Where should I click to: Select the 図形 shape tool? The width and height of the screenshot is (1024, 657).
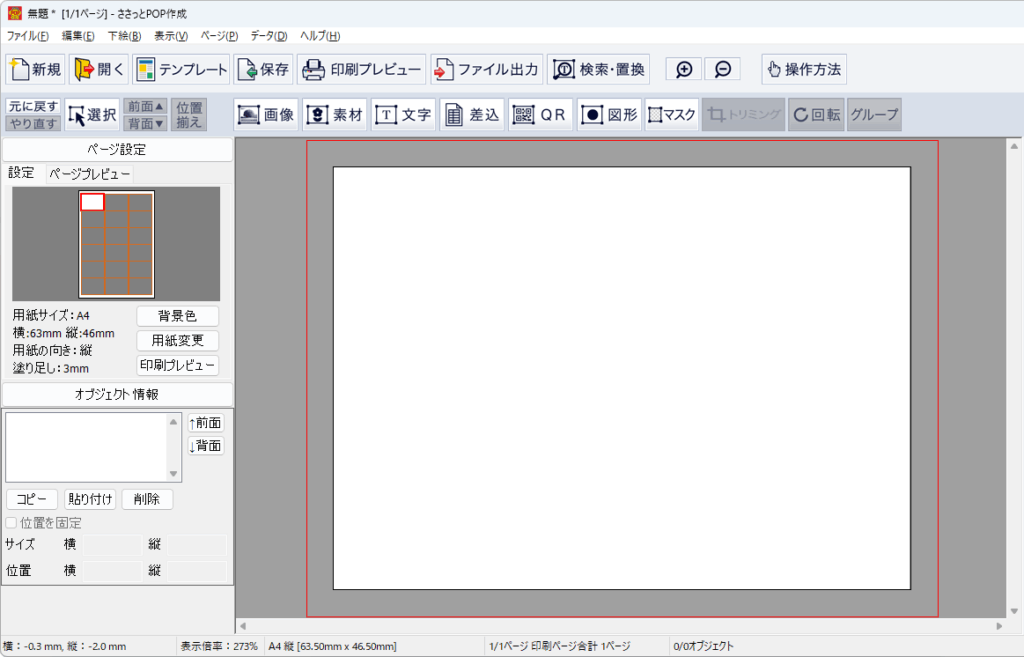point(608,115)
